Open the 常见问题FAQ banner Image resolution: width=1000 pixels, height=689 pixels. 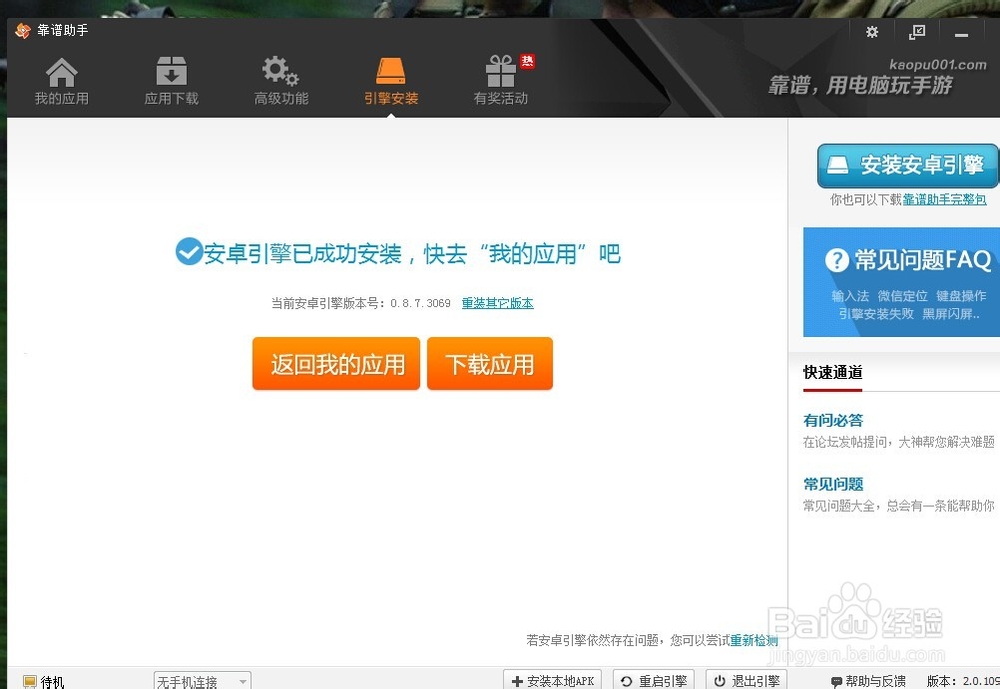pyautogui.click(x=902, y=281)
